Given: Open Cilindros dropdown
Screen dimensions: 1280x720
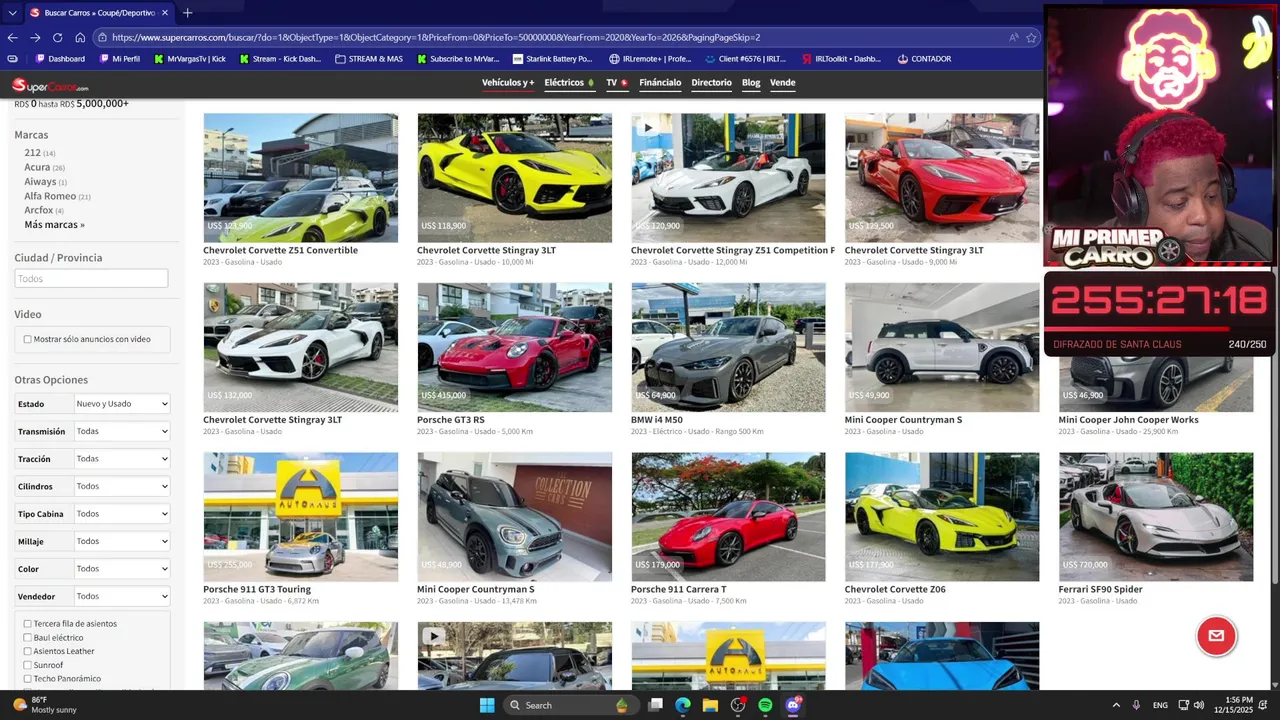Looking at the screenshot, I should (x=122, y=486).
